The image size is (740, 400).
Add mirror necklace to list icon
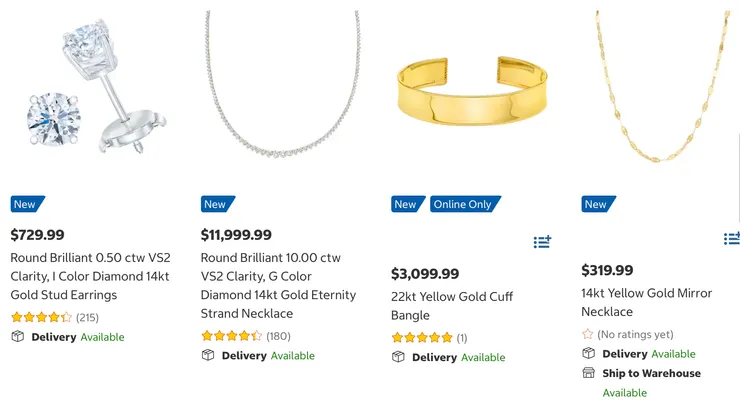tap(732, 238)
